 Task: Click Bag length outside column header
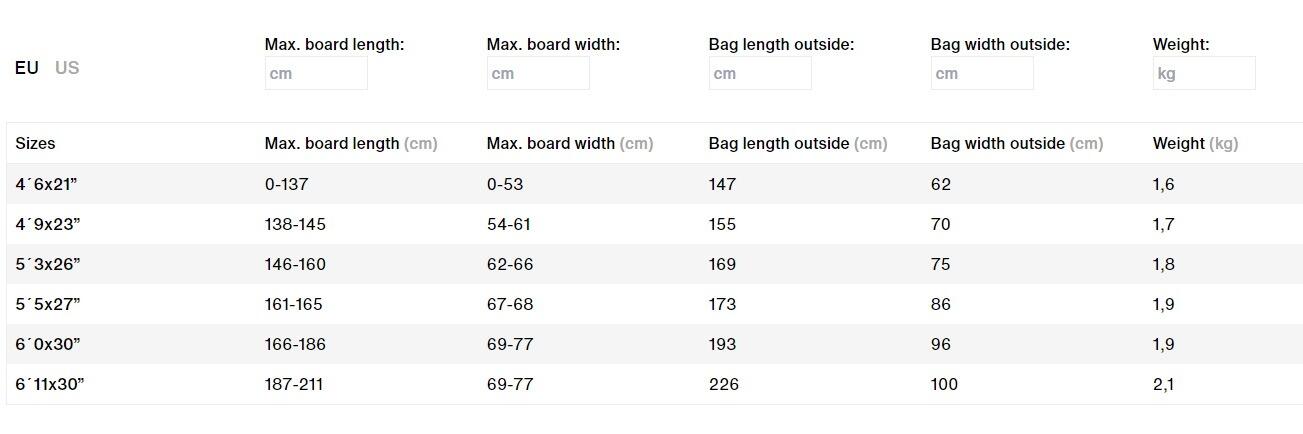(x=798, y=143)
